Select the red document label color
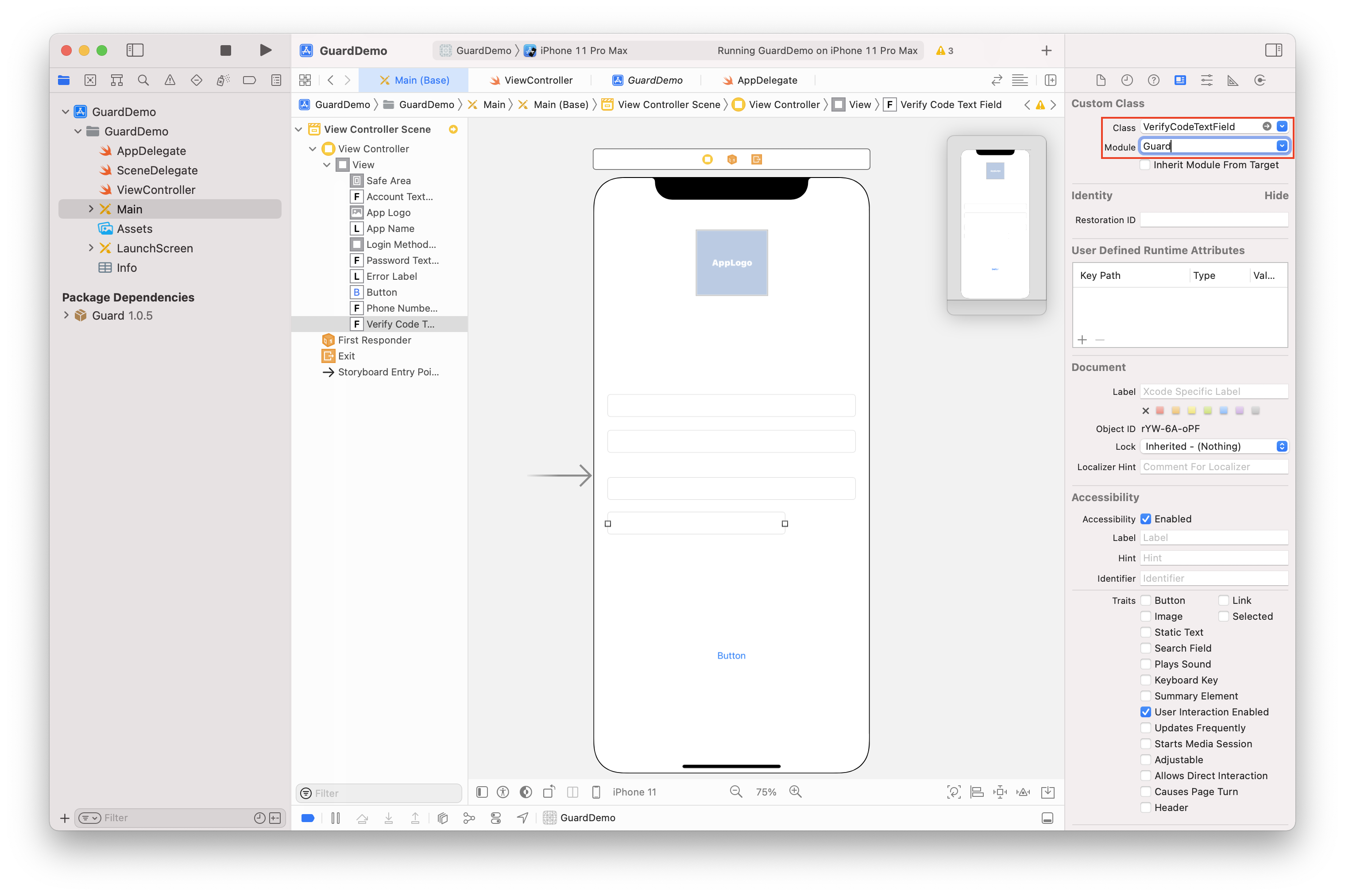1345x896 pixels. coord(1159,410)
